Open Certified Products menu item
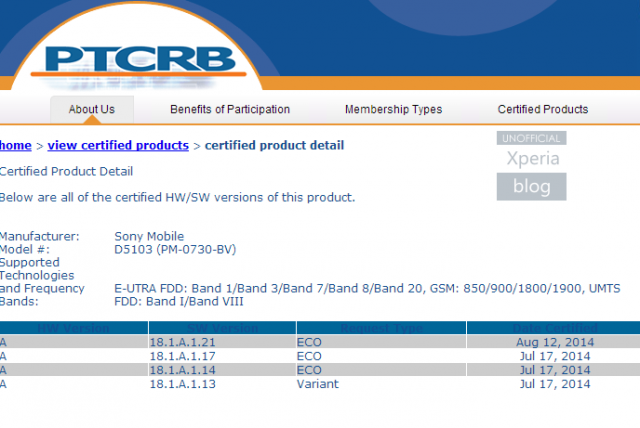640x428 pixels. point(543,109)
